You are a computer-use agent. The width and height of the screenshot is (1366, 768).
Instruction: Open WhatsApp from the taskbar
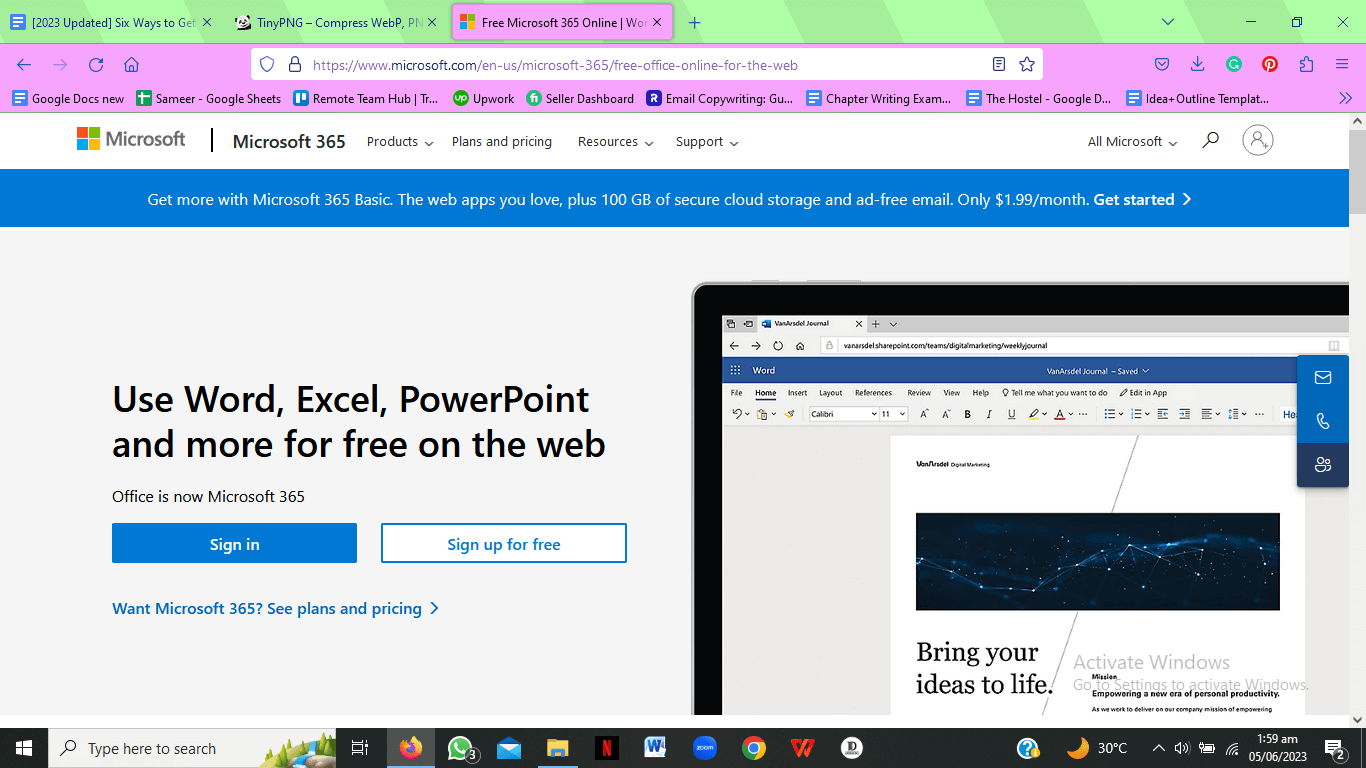[x=460, y=748]
